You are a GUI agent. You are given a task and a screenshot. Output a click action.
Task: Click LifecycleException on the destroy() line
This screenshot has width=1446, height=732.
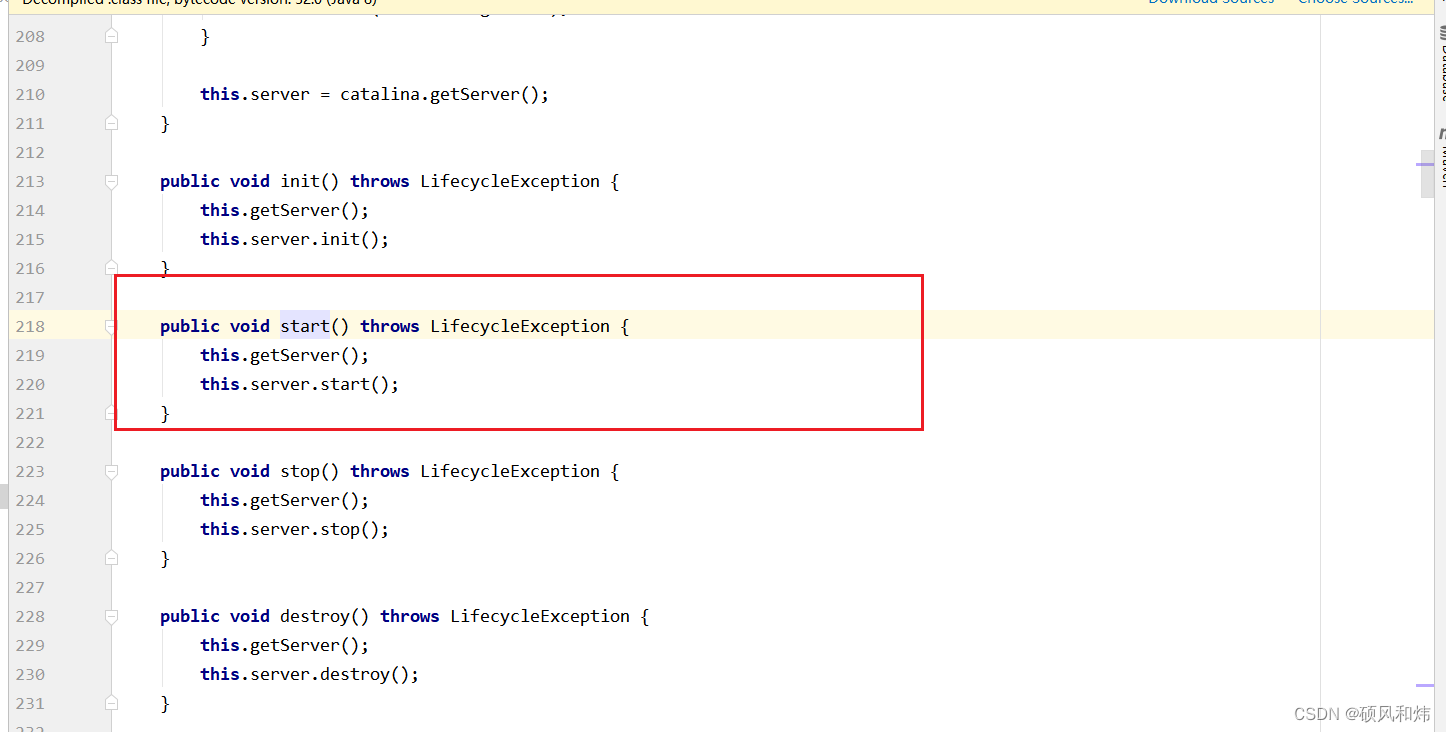tap(540, 616)
